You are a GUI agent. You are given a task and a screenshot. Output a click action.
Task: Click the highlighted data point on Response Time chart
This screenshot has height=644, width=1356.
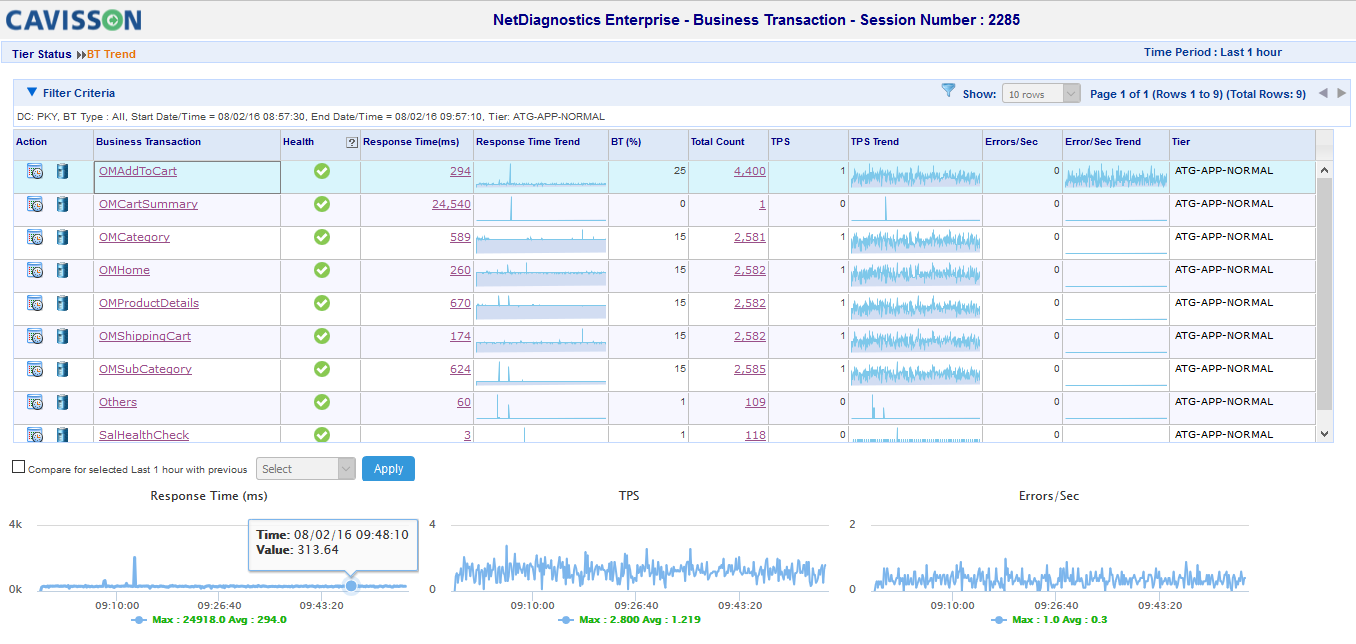pos(350,586)
